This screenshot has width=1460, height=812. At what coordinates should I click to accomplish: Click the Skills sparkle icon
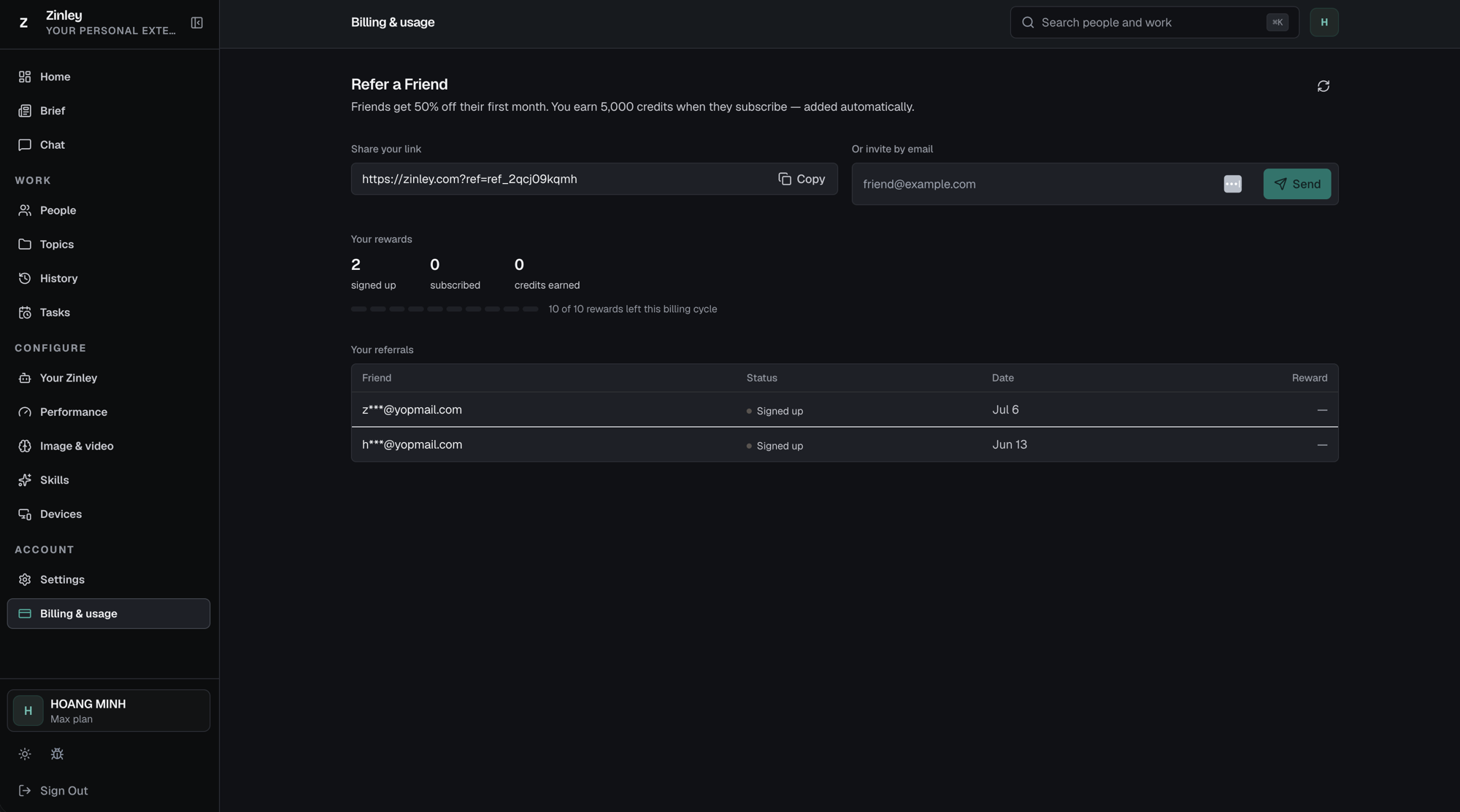point(25,480)
